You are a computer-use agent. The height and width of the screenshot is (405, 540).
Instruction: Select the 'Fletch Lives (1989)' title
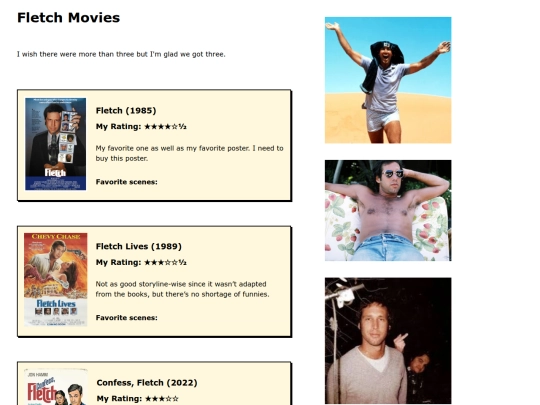[138, 246]
